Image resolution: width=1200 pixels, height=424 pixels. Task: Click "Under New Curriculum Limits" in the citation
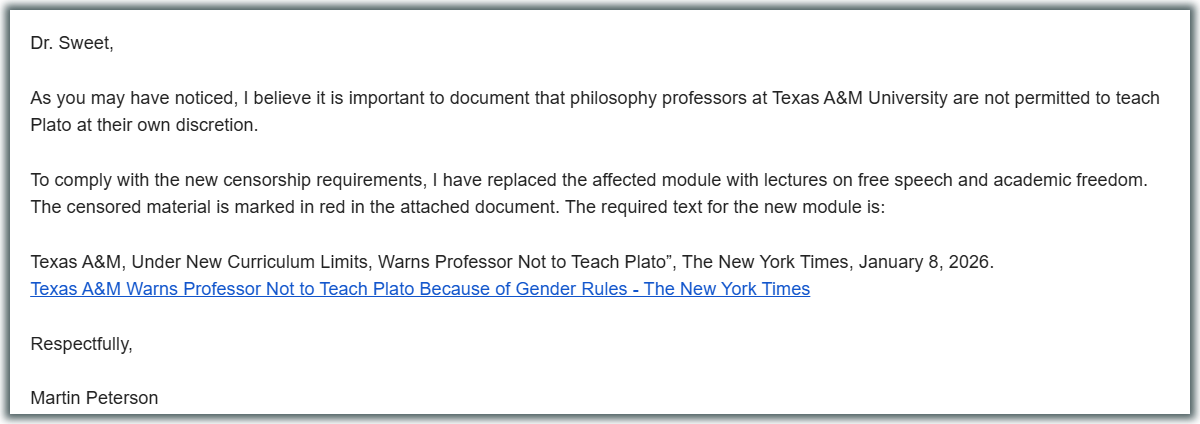pyautogui.click(x=238, y=262)
